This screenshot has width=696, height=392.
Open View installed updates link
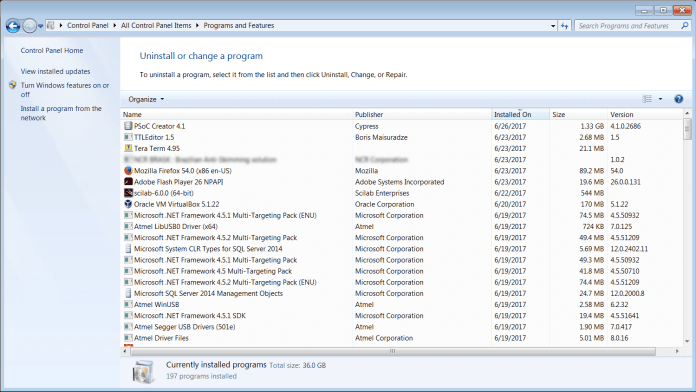[x=55, y=71]
